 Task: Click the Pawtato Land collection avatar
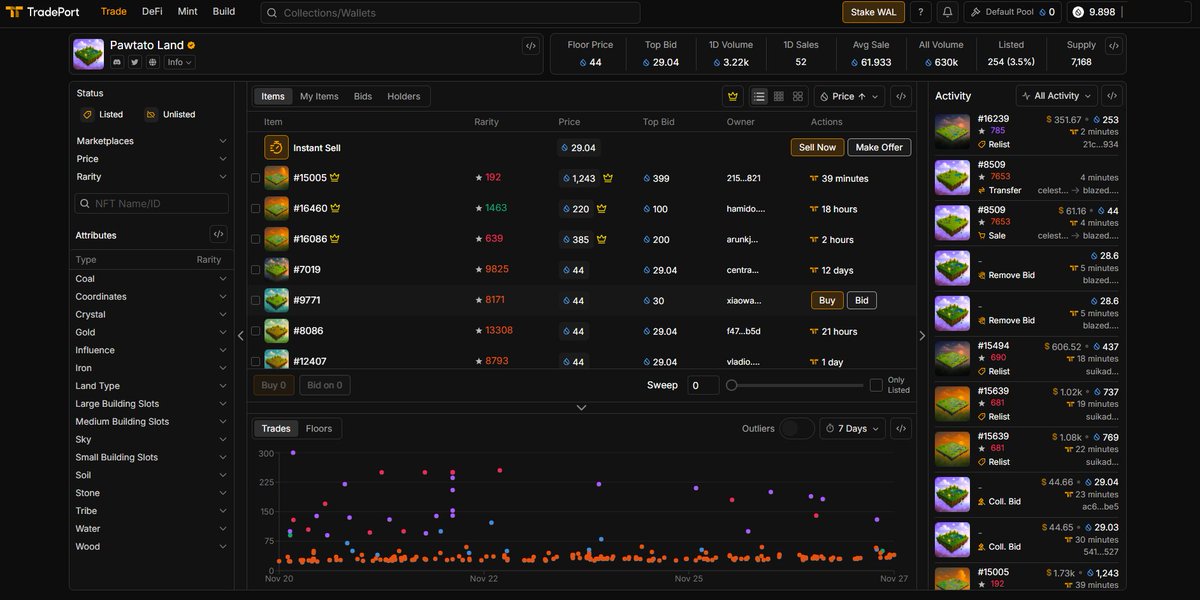pyautogui.click(x=89, y=54)
